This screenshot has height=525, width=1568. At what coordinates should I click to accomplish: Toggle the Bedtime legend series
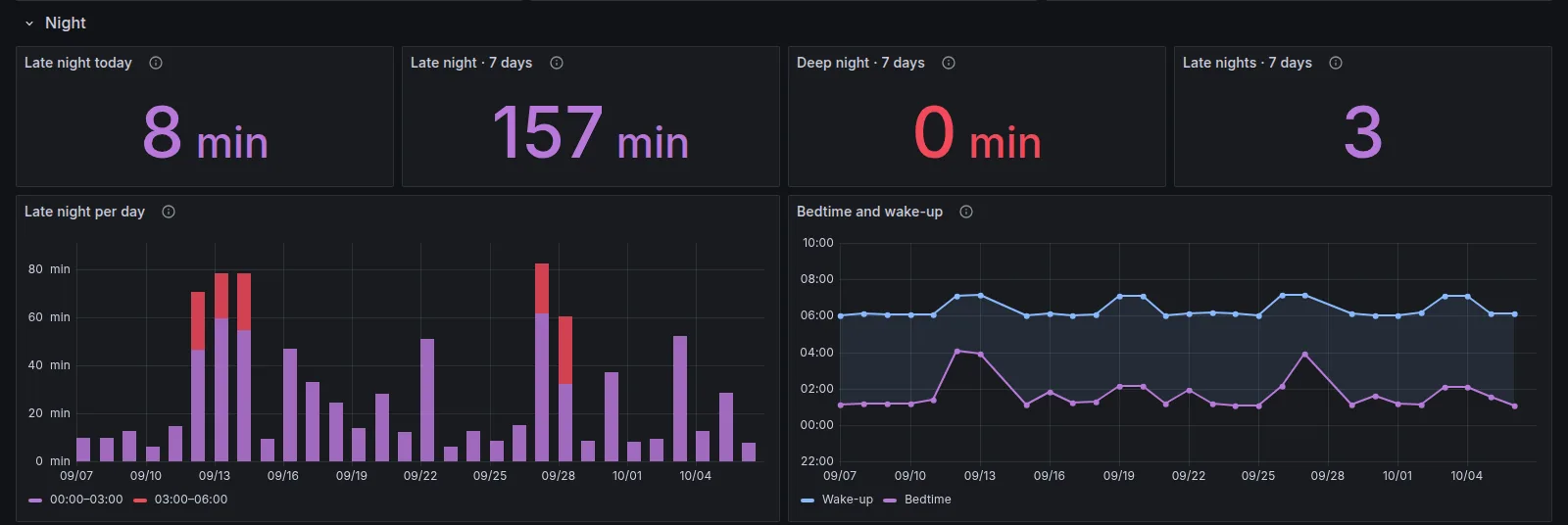928,500
